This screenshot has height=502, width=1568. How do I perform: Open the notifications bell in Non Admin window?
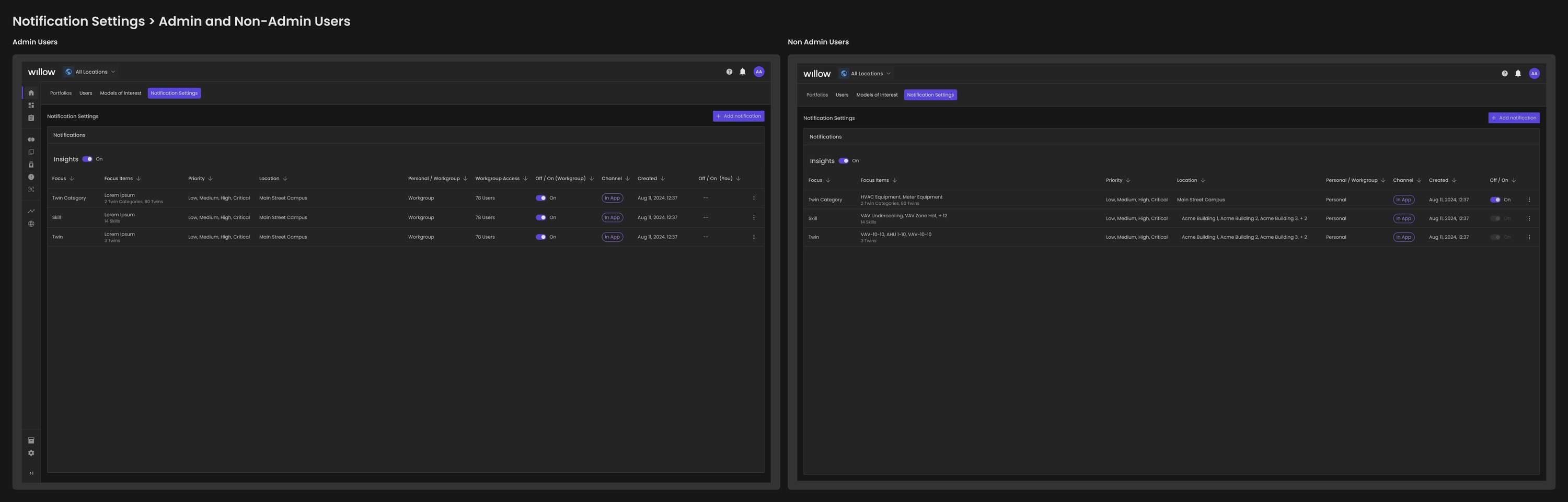coord(1518,74)
